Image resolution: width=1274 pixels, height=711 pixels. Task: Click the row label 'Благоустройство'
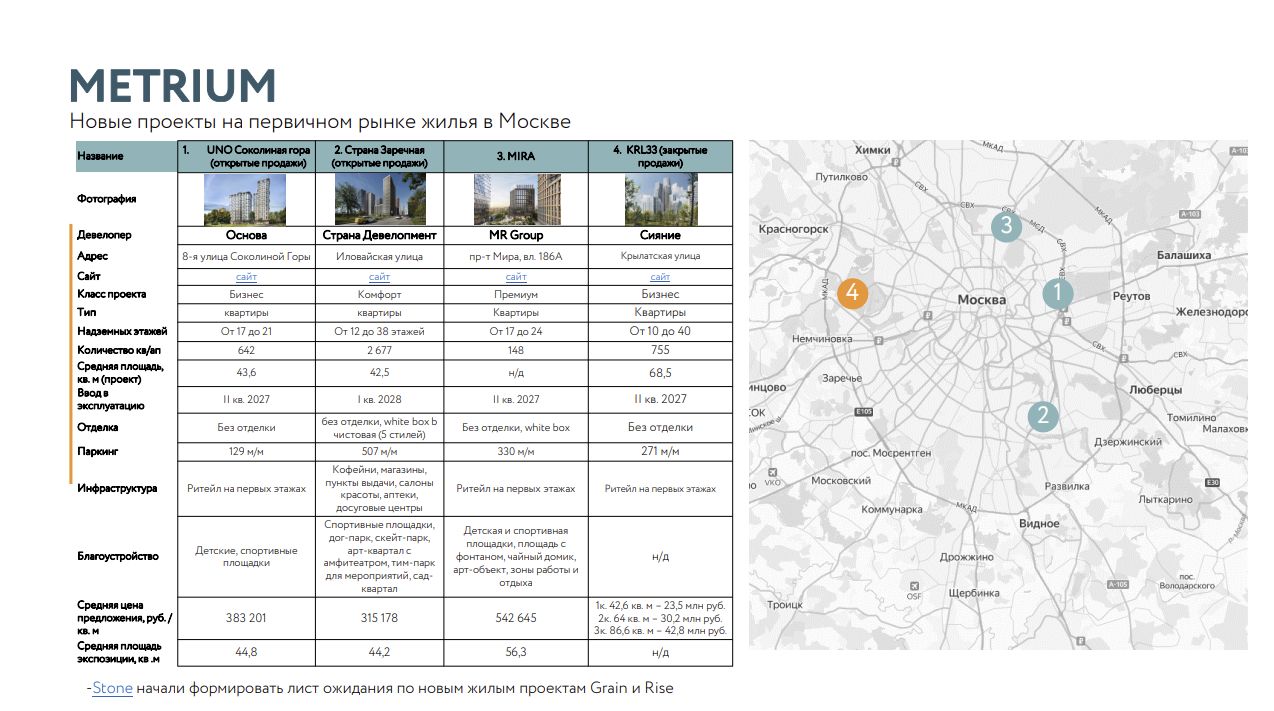[118, 556]
